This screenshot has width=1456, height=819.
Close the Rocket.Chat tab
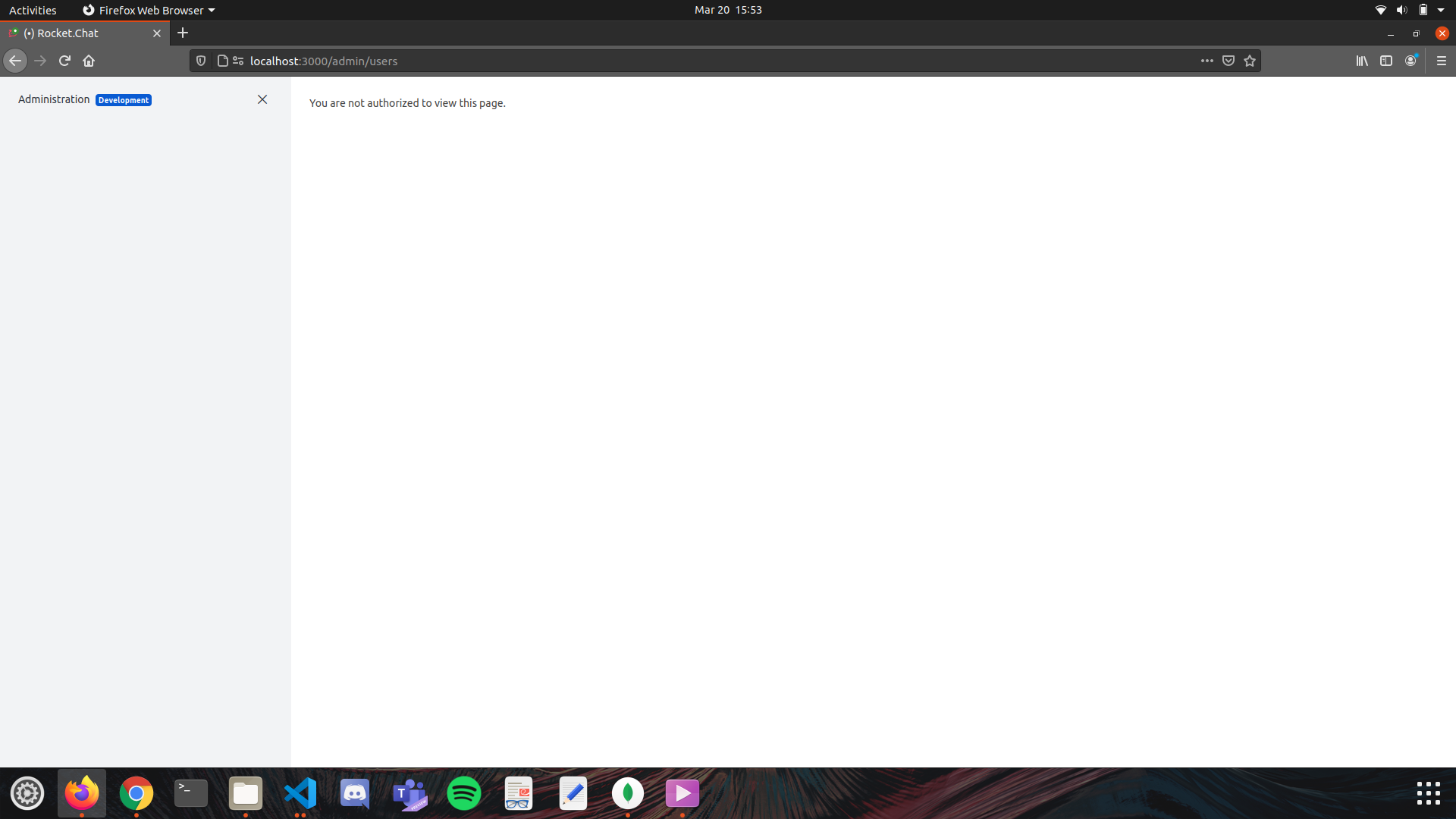click(157, 33)
